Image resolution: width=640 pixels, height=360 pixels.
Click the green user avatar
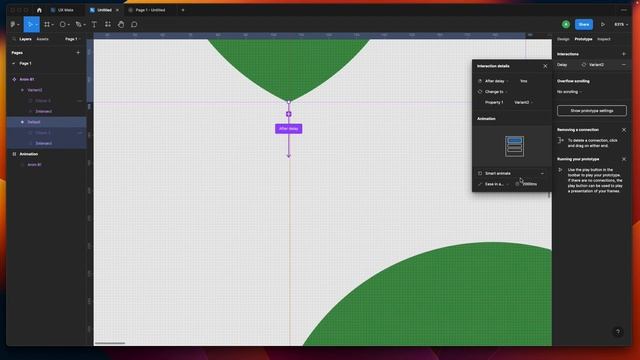[566, 24]
